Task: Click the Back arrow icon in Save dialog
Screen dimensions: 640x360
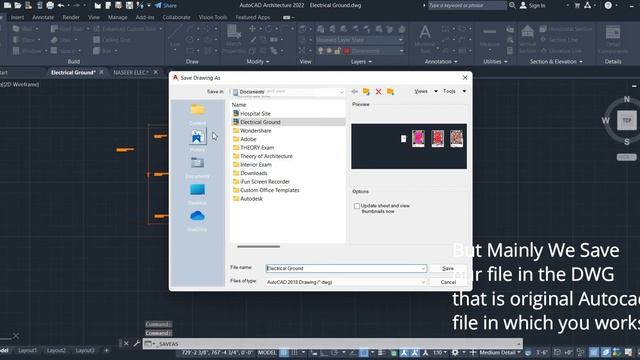Action: [x=355, y=91]
